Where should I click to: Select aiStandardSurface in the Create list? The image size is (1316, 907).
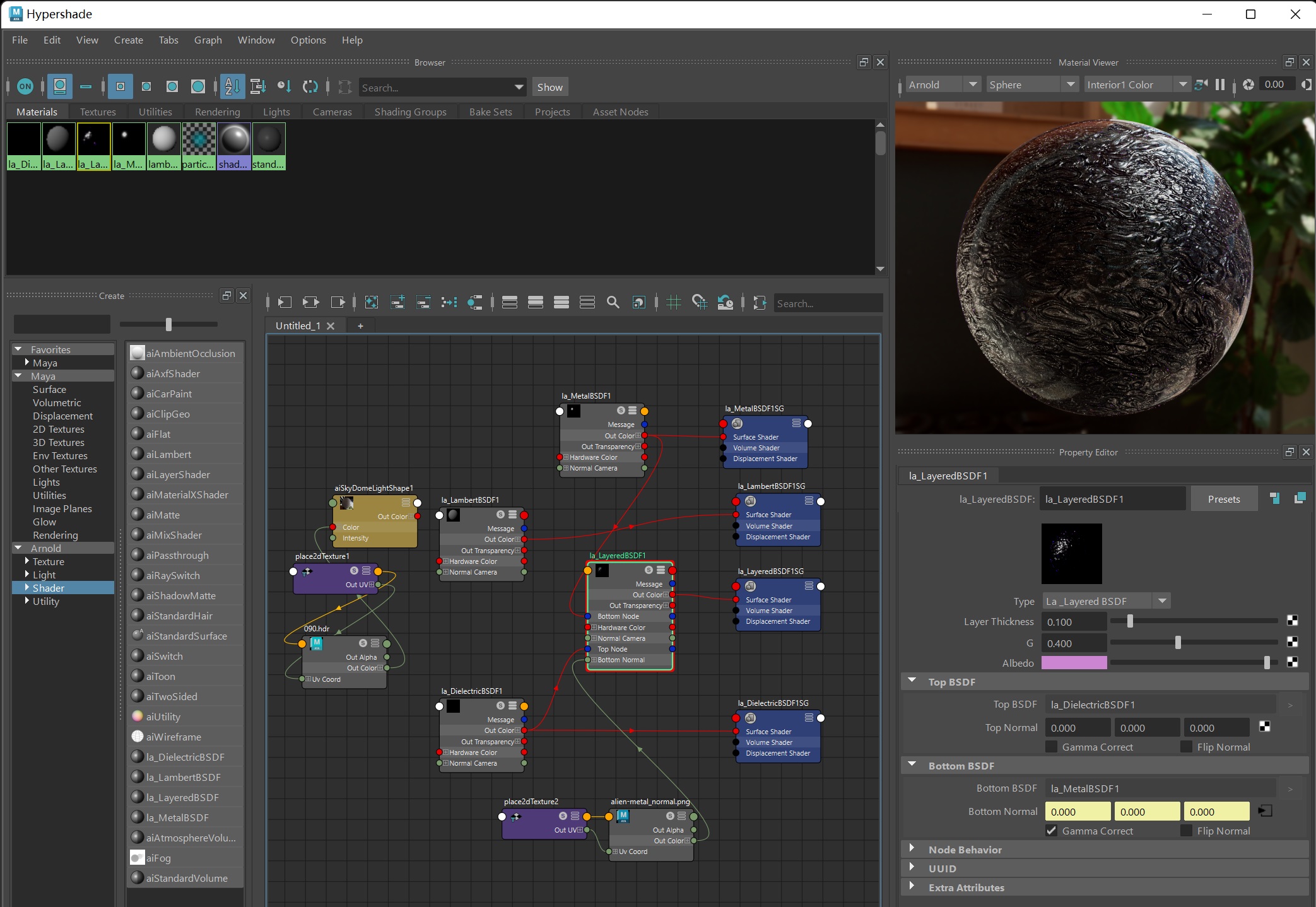[x=186, y=636]
